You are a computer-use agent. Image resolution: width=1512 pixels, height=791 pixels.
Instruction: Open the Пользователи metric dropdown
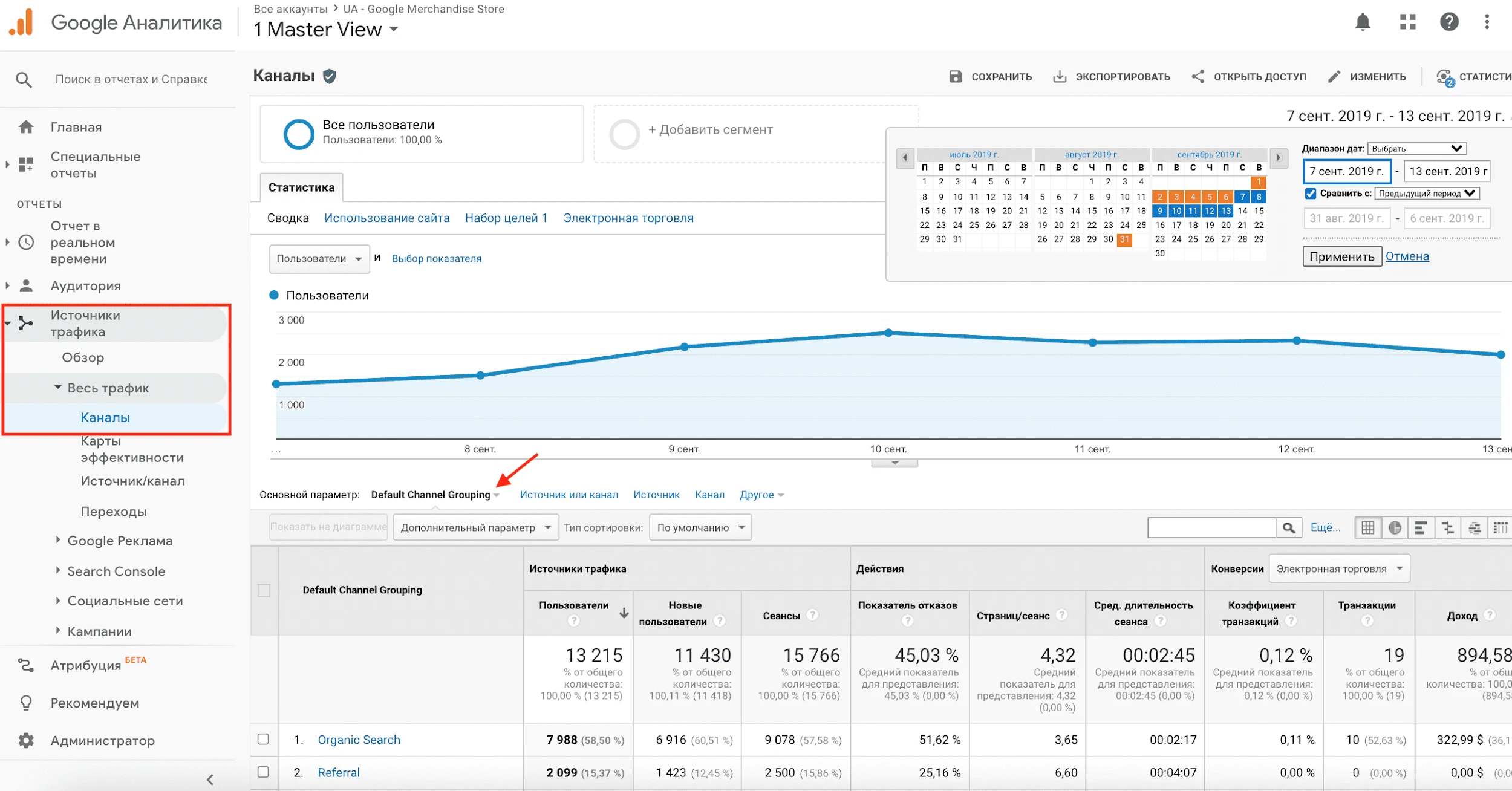[x=319, y=259]
